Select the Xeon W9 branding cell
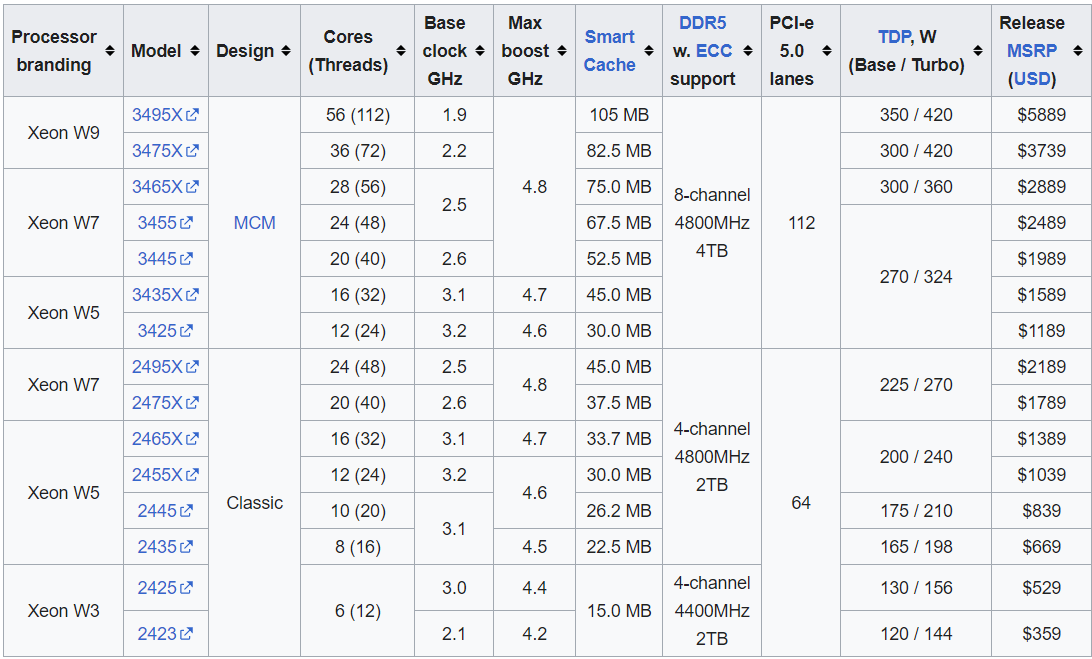The width and height of the screenshot is (1092, 659). (x=63, y=132)
